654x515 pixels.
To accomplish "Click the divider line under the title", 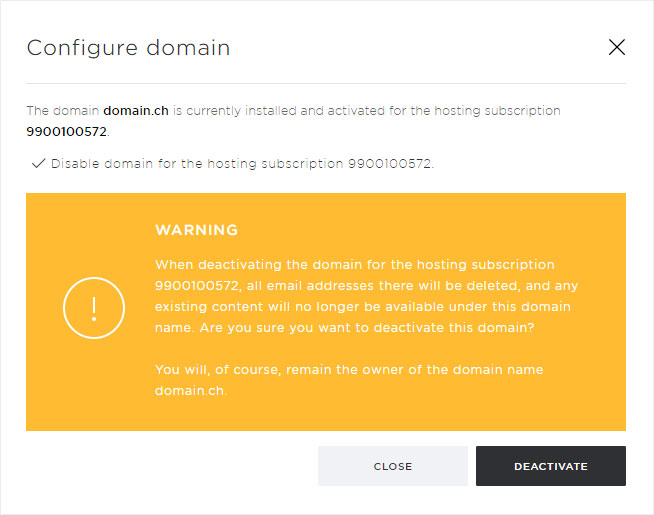I will (326, 83).
